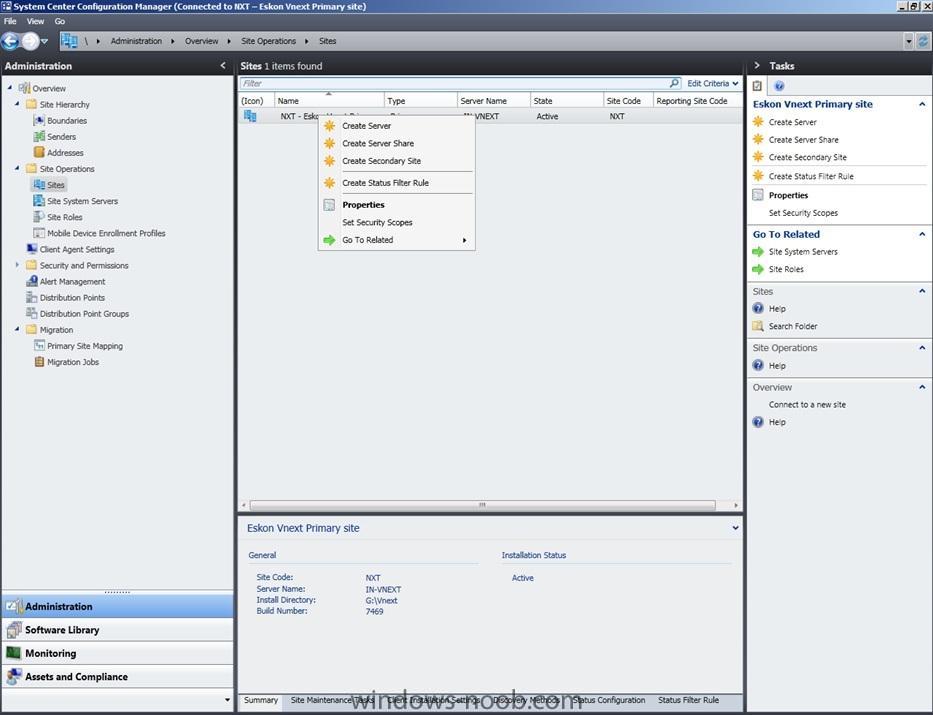Open the Monitoring workspace
The width and height of the screenshot is (933, 715).
click(117, 653)
